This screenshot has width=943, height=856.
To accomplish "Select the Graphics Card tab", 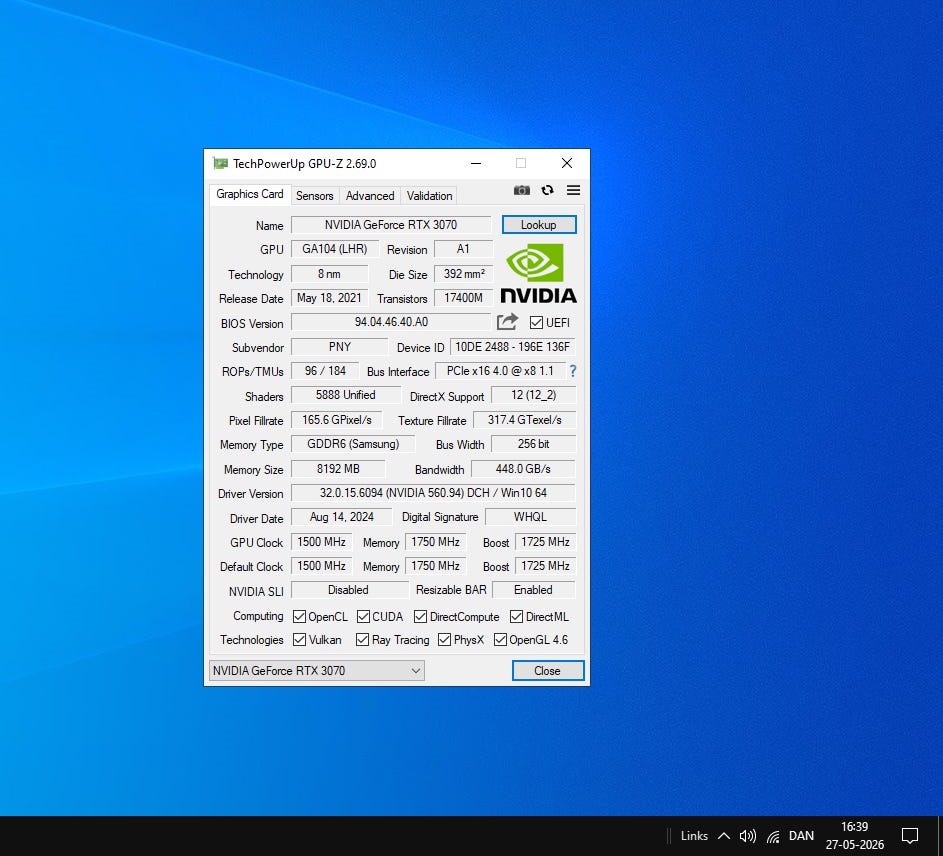I will coord(250,194).
